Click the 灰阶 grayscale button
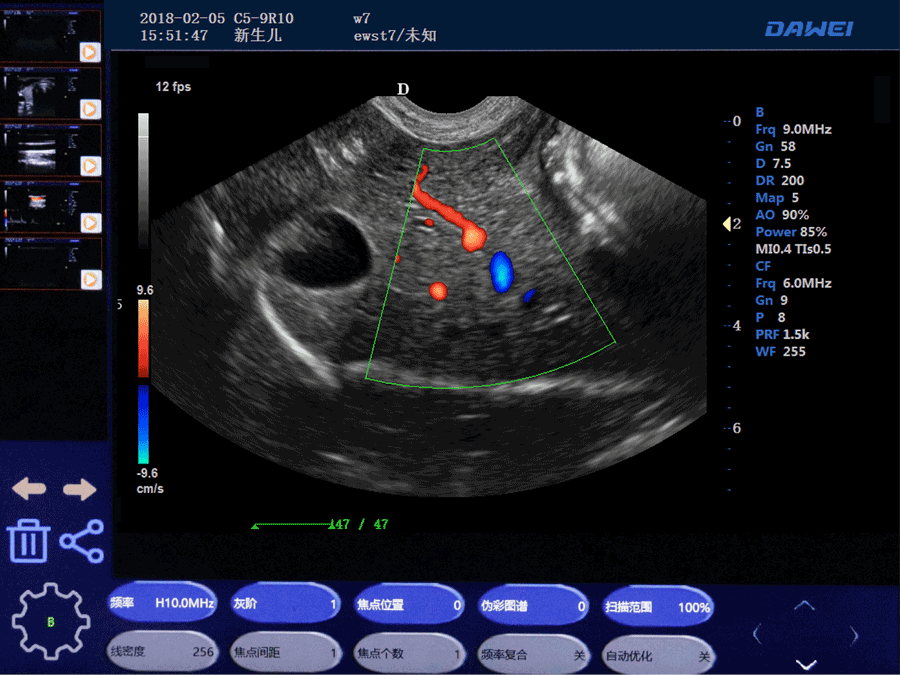 284,604
